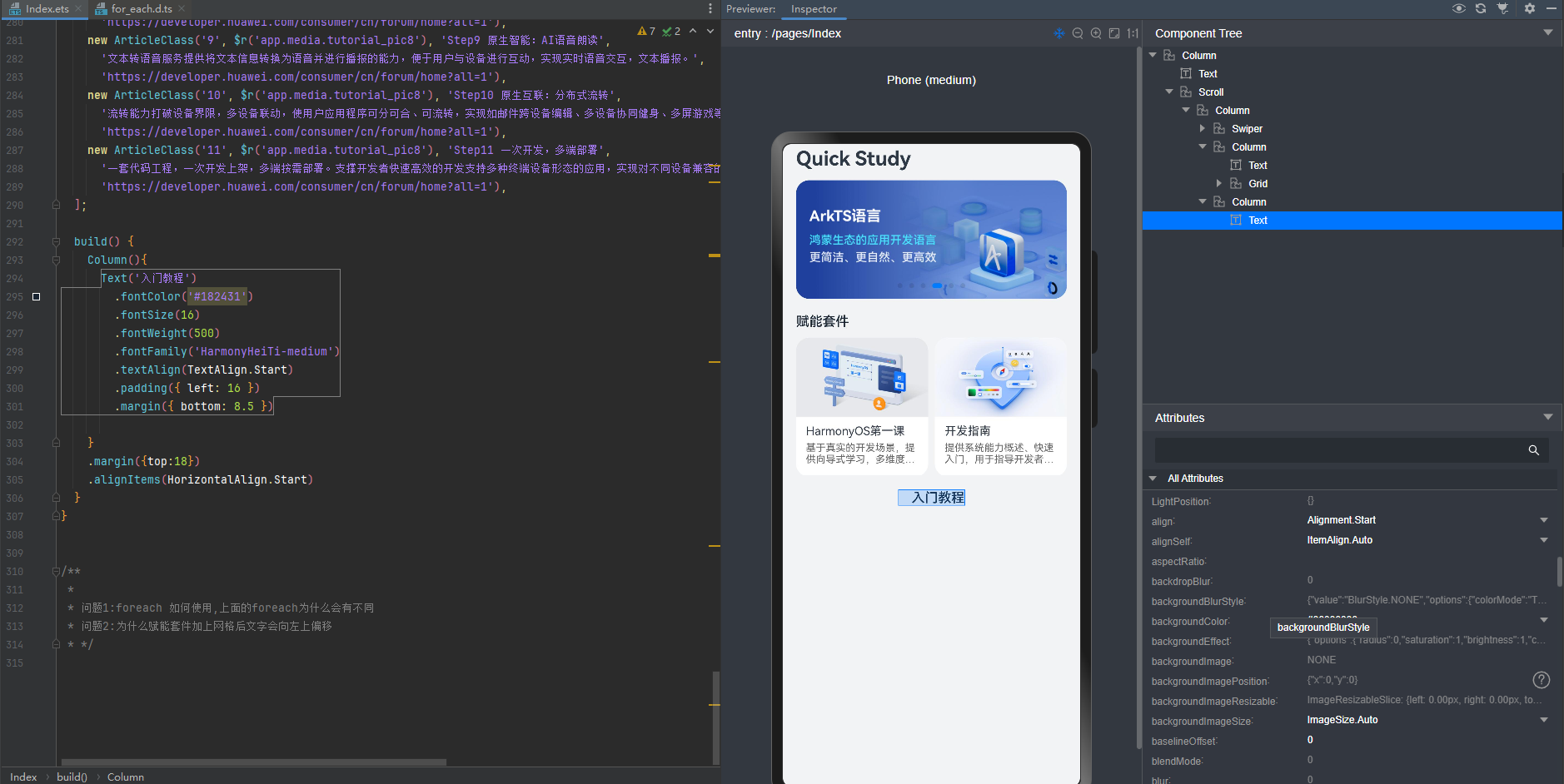Screen dimensions: 1564x784
Task: Go to the previous highlighted problem (up arrow)
Action: (693, 31)
